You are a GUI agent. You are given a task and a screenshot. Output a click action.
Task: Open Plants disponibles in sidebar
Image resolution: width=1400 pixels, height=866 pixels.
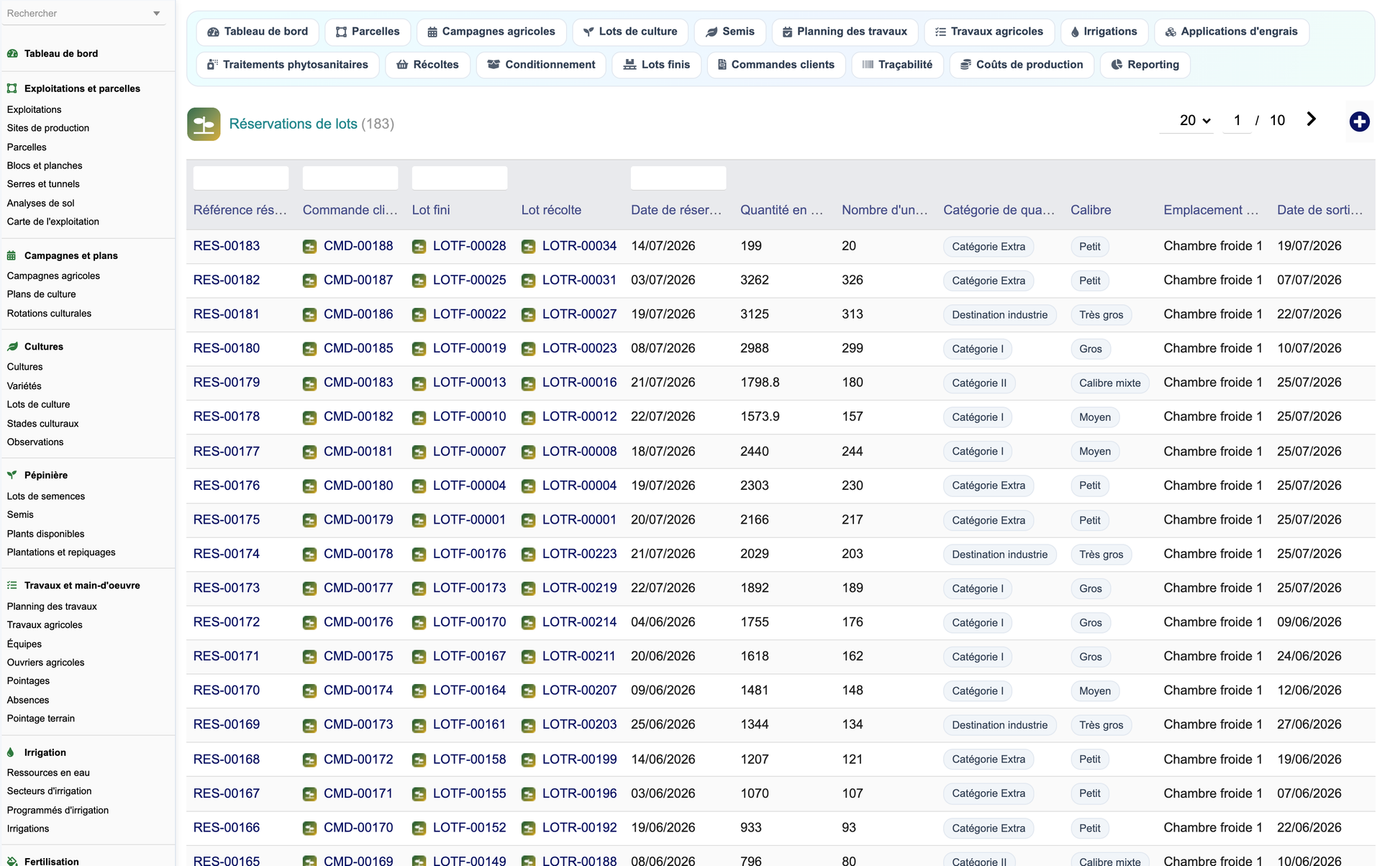[45, 534]
